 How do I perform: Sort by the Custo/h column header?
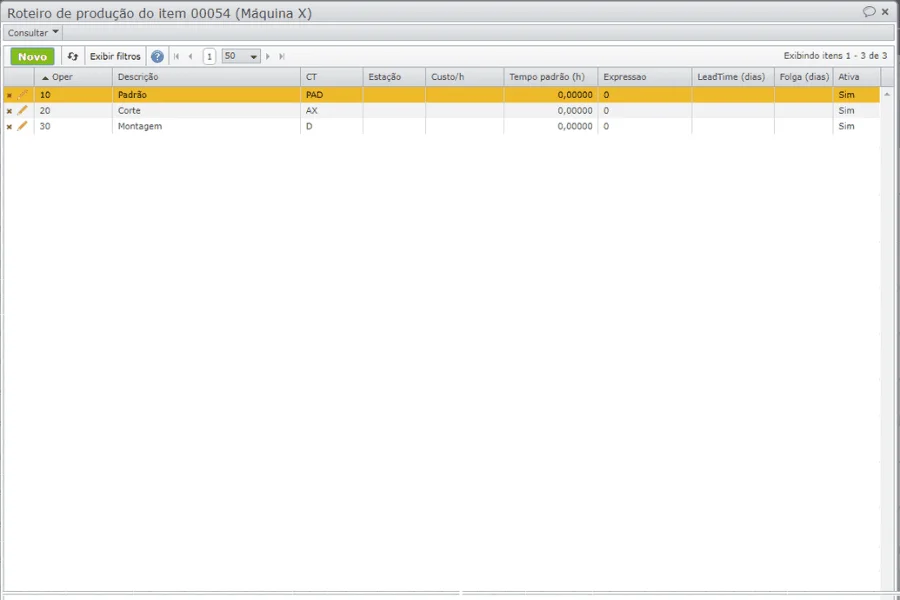coord(465,77)
